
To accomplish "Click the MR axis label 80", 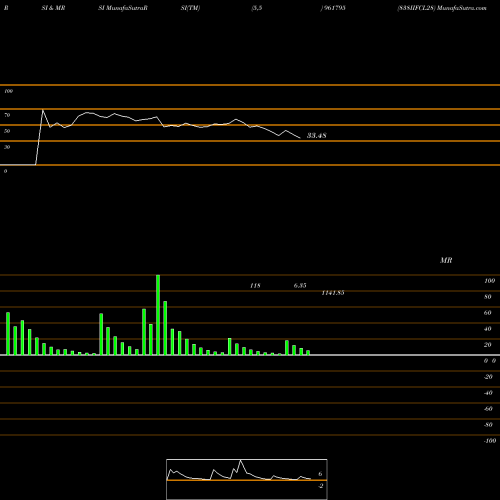I will (x=488, y=297).
